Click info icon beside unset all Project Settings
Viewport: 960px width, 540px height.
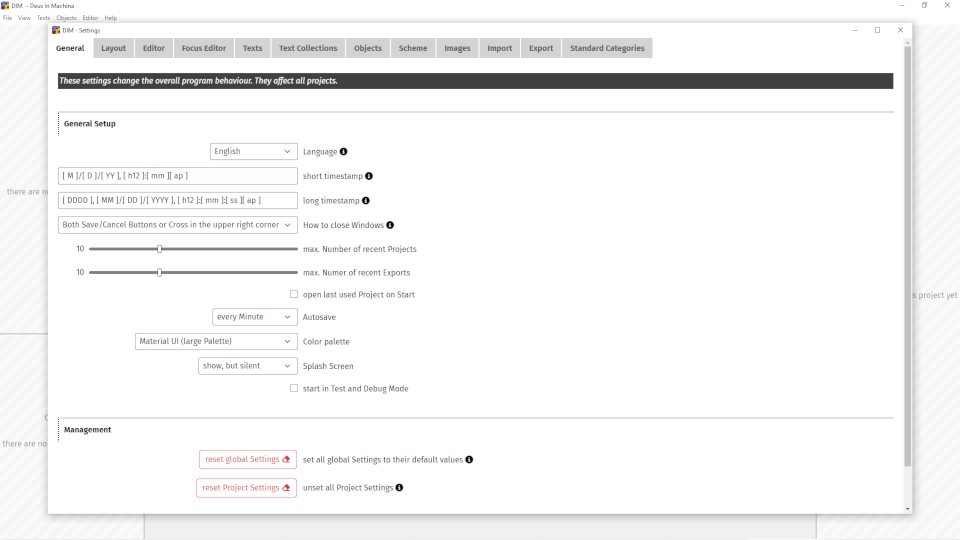(399, 488)
